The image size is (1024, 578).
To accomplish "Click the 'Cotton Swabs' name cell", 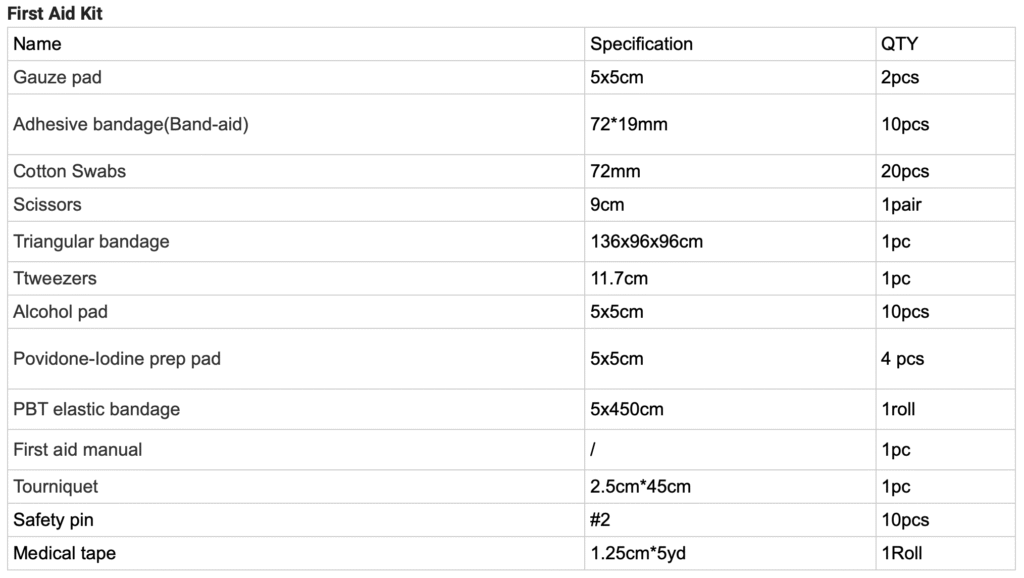I will [70, 171].
